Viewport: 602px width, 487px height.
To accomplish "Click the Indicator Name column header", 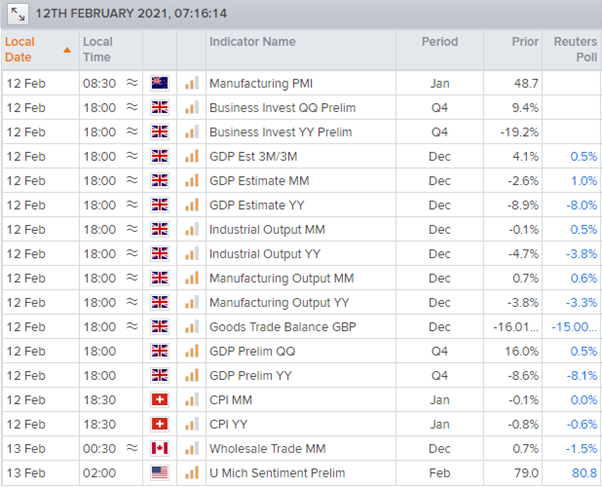I will click(x=252, y=42).
